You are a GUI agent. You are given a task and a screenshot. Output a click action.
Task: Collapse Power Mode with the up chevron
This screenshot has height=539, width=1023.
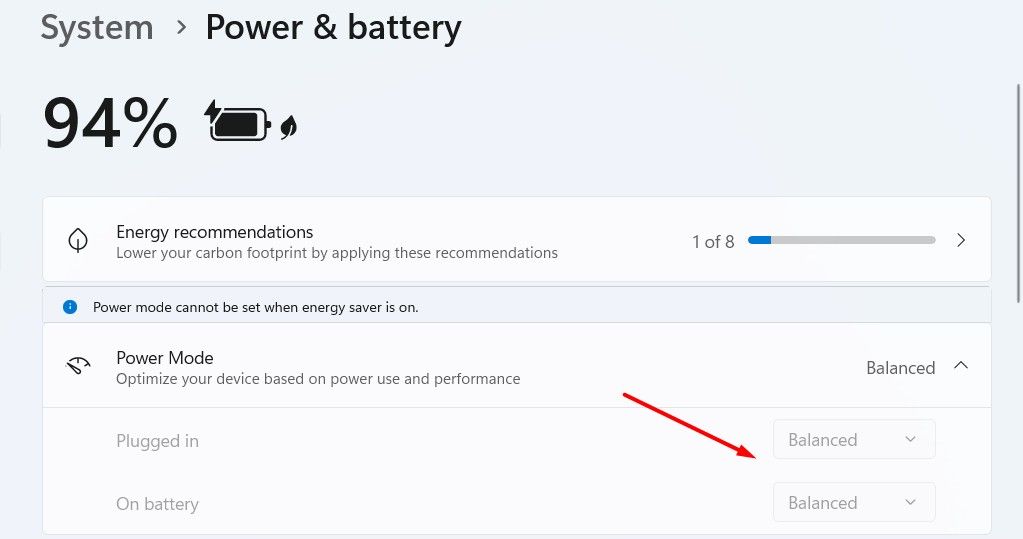[961, 366]
